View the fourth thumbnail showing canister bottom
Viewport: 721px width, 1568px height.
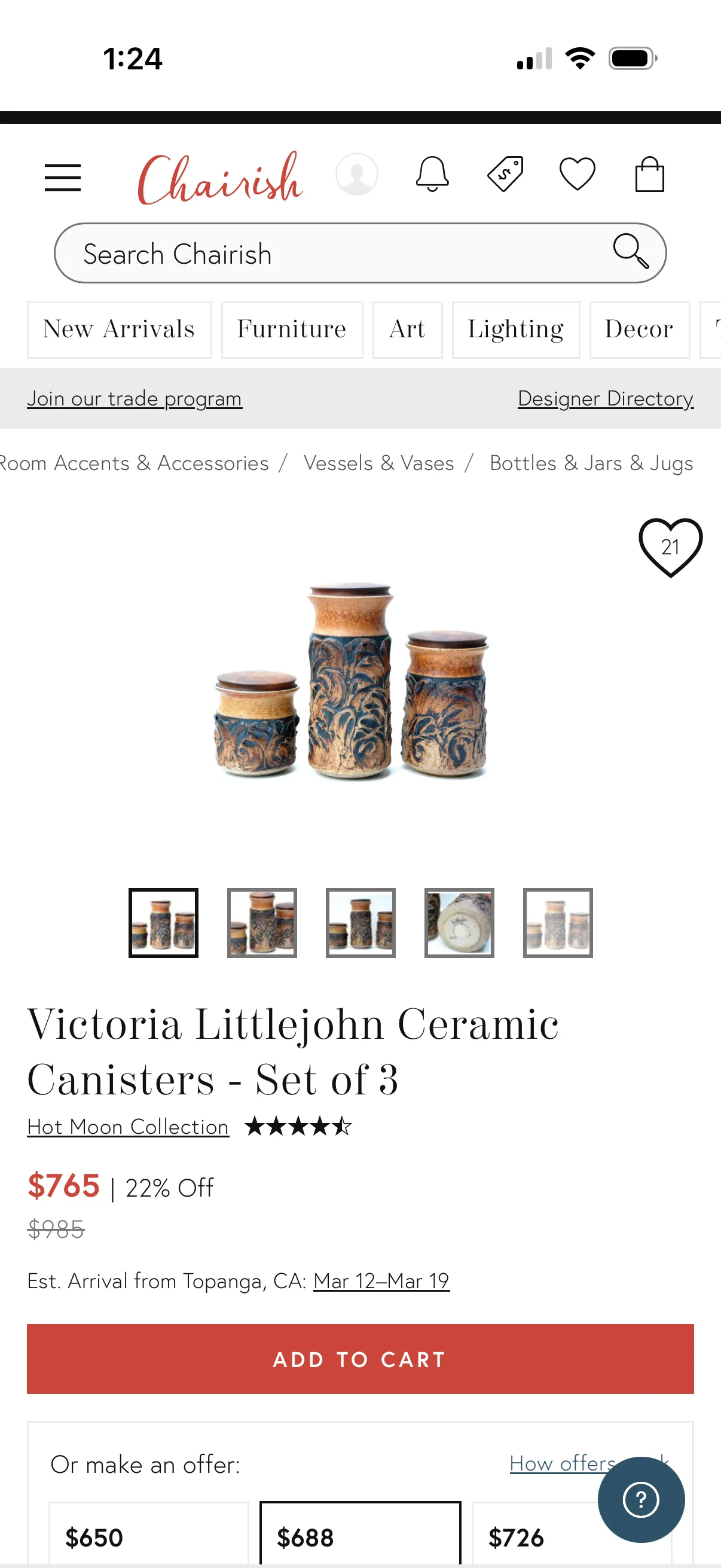(459, 923)
